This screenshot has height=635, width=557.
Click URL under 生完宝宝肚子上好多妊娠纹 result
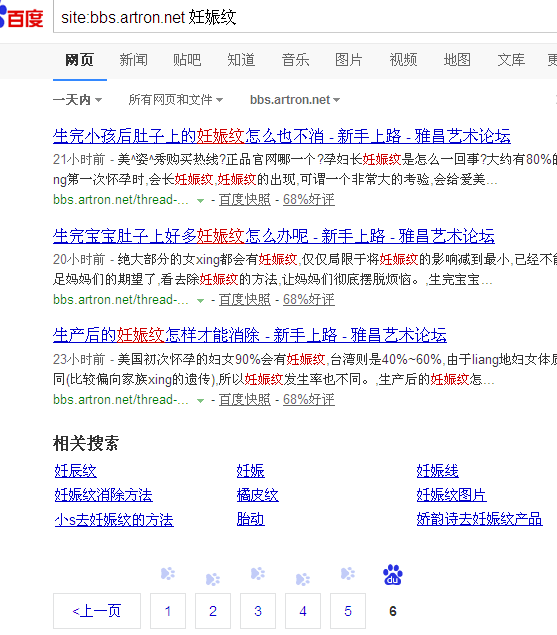[121, 300]
